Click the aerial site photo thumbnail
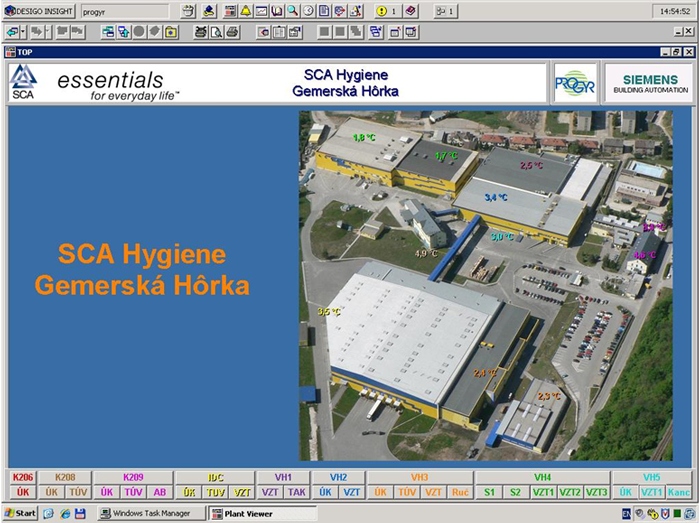 486,286
